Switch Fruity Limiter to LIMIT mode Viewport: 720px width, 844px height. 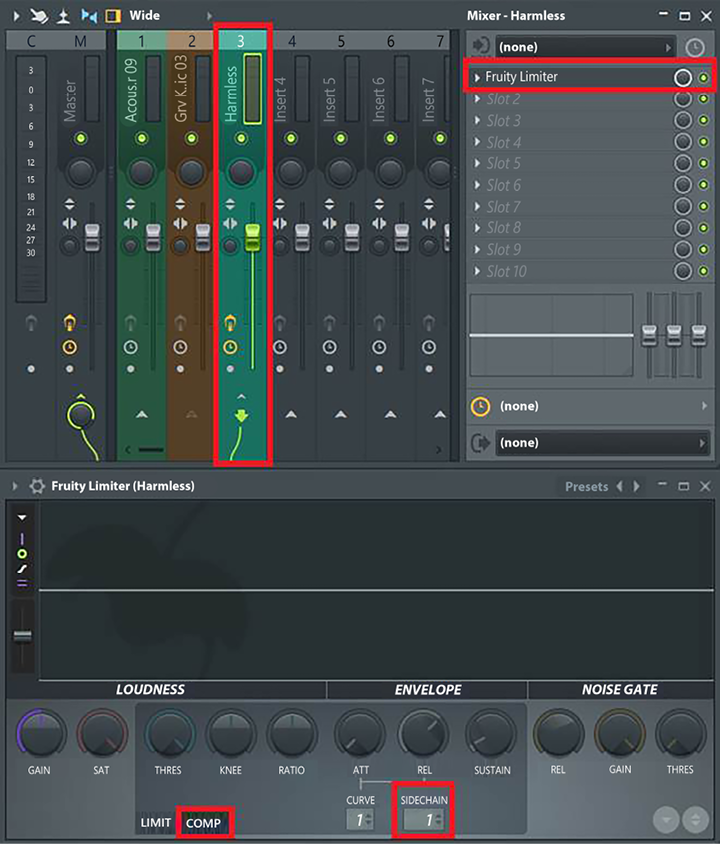point(156,823)
